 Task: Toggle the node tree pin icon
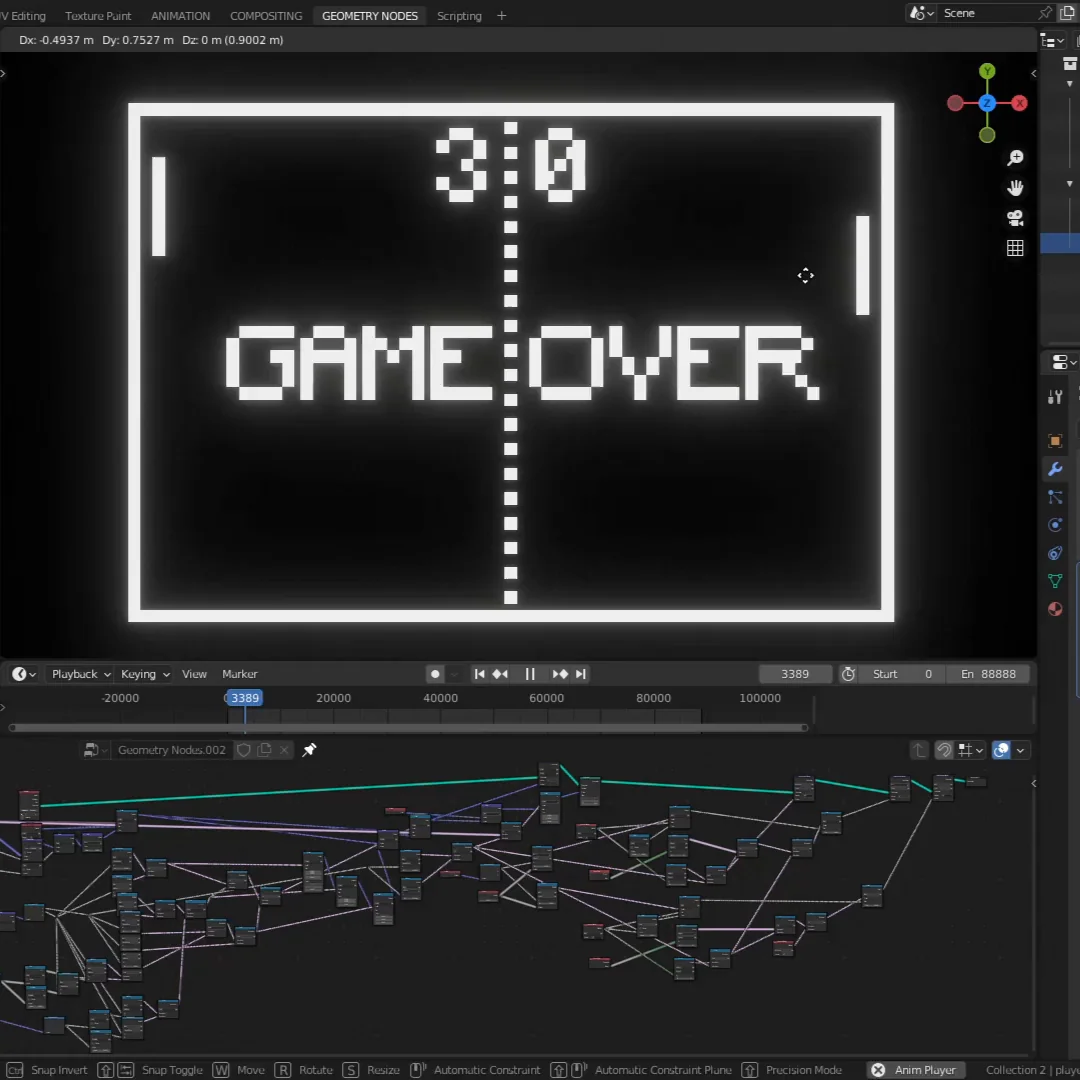pos(309,750)
